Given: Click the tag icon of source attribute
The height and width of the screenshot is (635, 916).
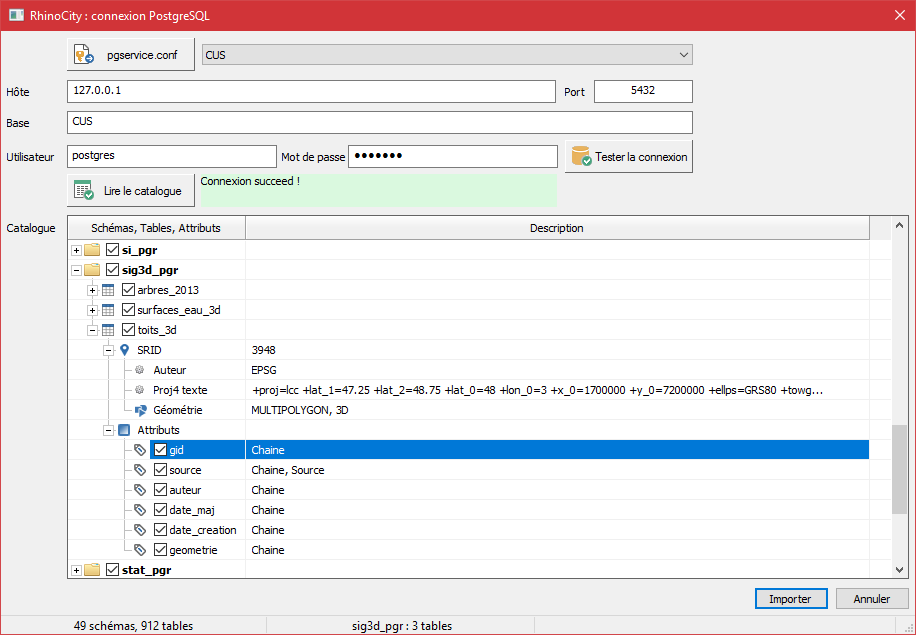Looking at the screenshot, I should point(140,470).
